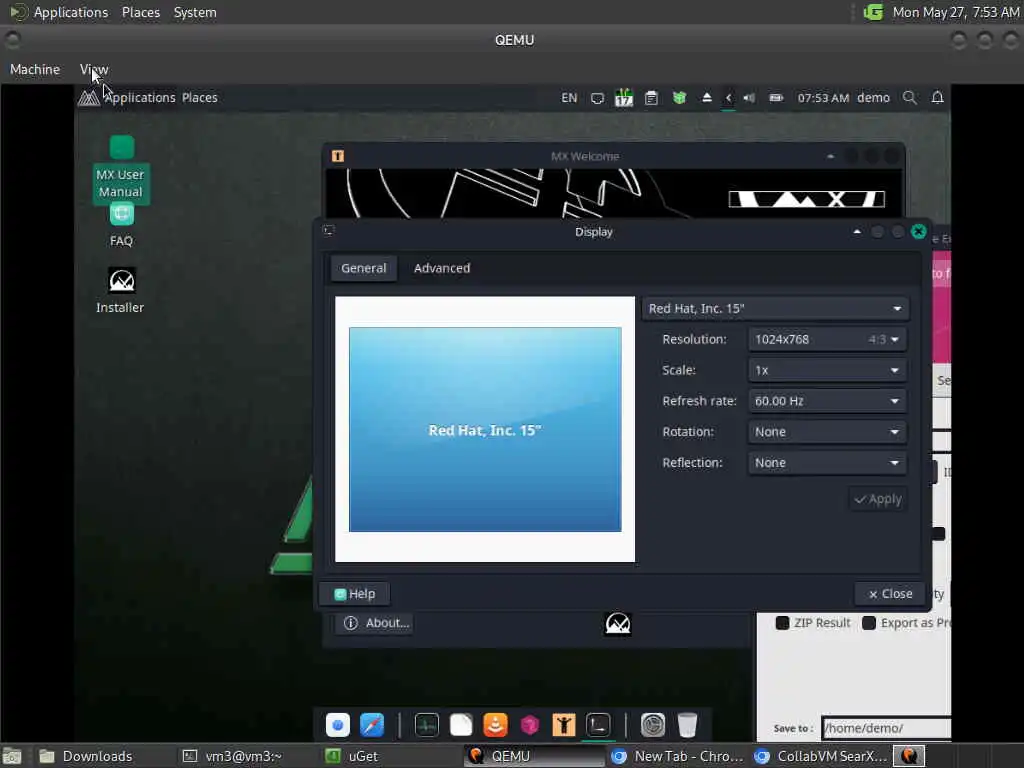
Task: Switch to CollabVM SearX taskbar item
Action: (x=820, y=756)
